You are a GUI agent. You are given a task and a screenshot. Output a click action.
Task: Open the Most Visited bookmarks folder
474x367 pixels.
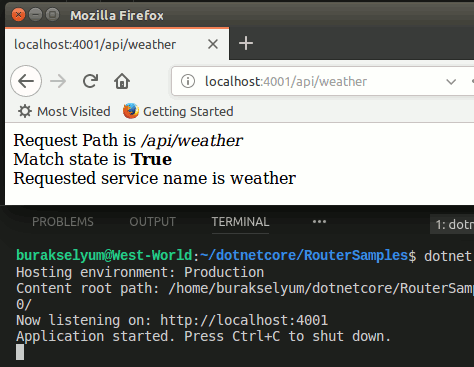click(x=64, y=111)
